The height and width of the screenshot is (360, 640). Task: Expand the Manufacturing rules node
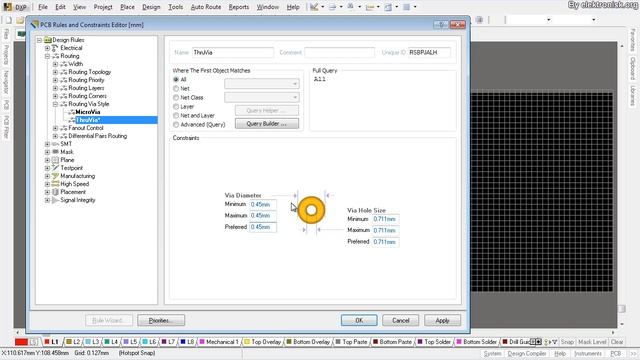pyautogui.click(x=47, y=176)
